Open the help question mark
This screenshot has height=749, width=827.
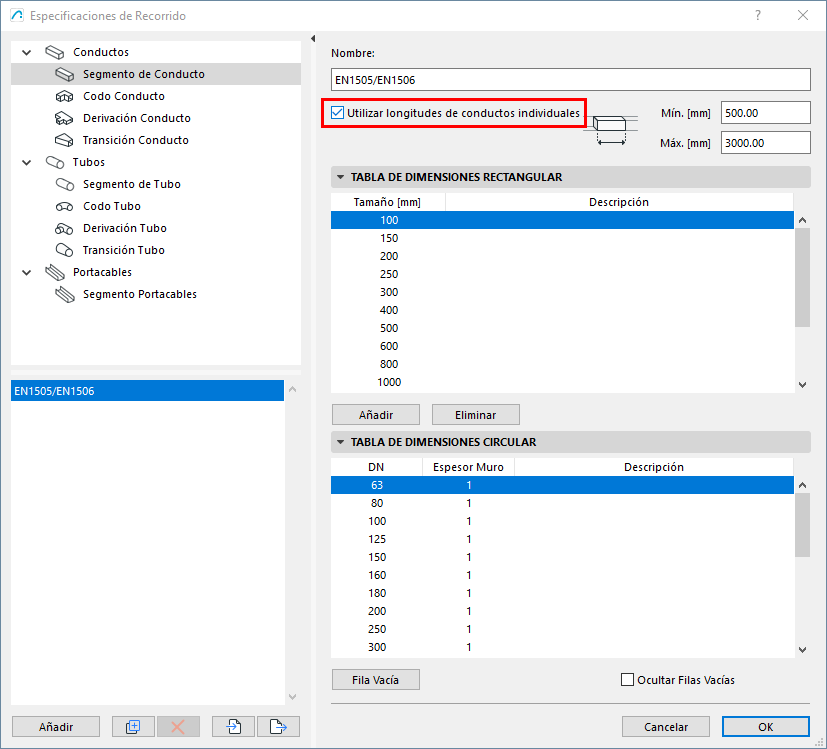(758, 15)
